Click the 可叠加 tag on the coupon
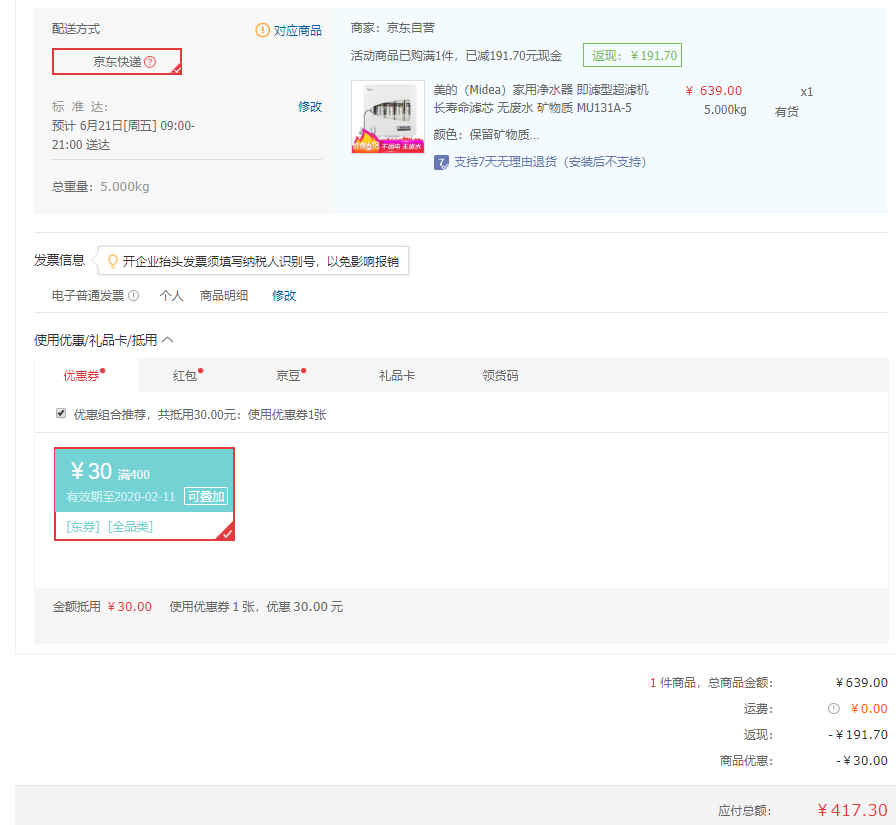 [206, 496]
